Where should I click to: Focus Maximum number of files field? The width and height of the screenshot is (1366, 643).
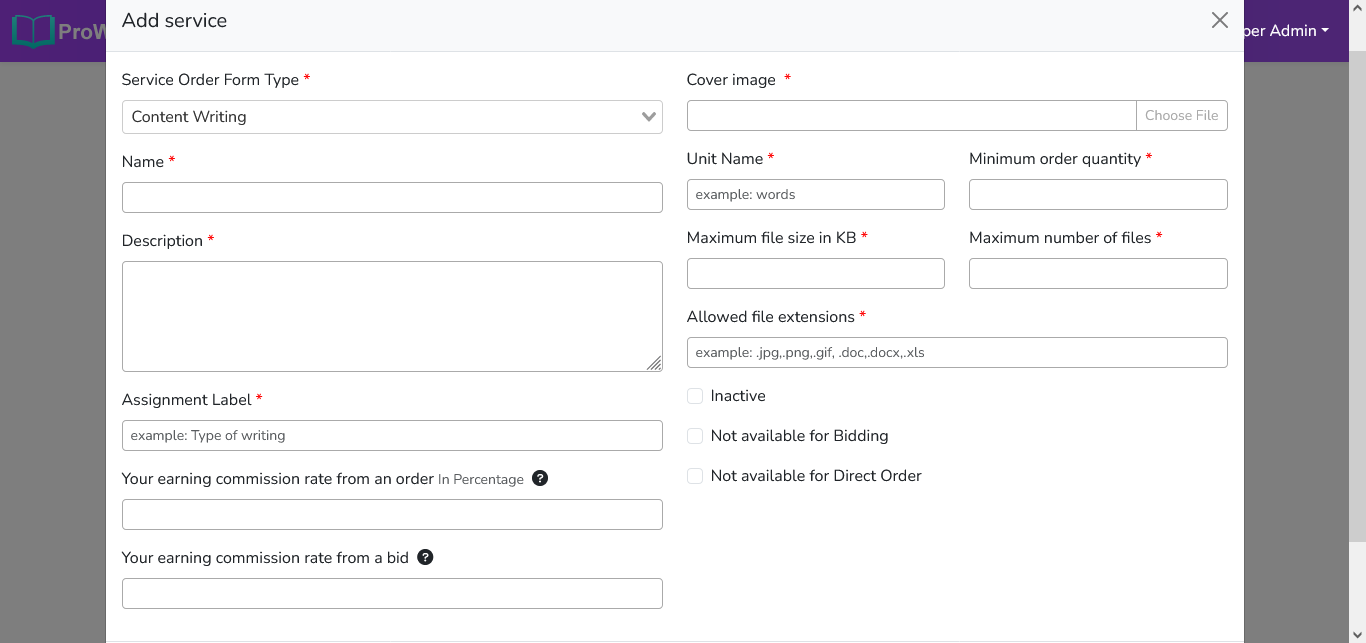pyautogui.click(x=1098, y=273)
